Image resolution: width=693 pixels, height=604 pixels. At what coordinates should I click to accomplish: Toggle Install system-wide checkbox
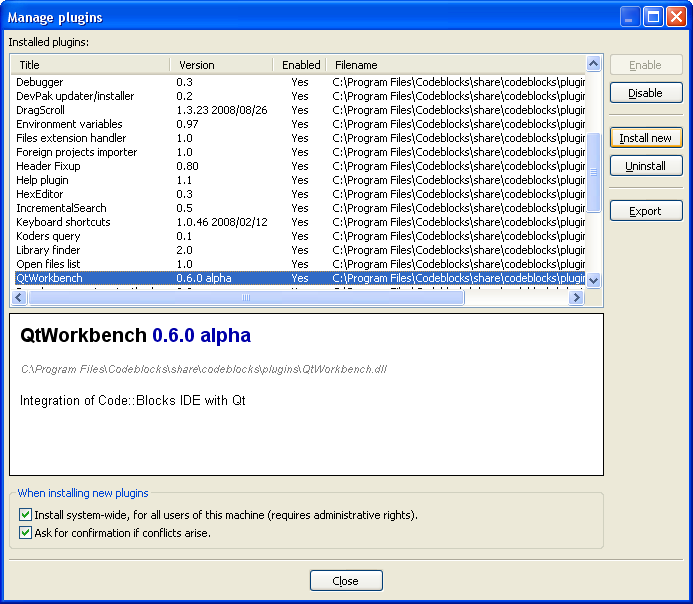coord(26,515)
